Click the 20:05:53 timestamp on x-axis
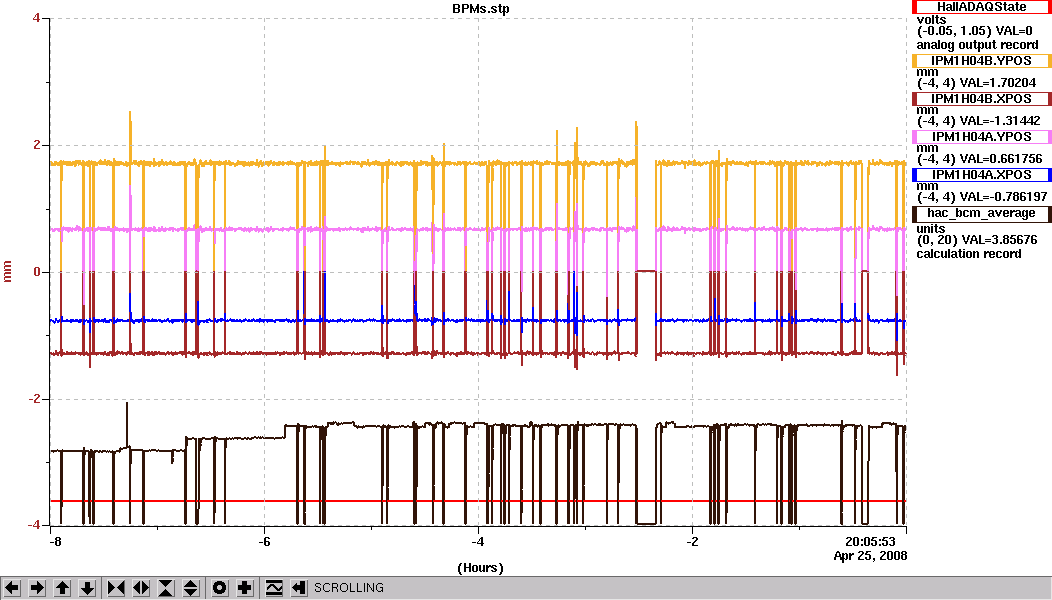1052x600 pixels. coord(870,542)
